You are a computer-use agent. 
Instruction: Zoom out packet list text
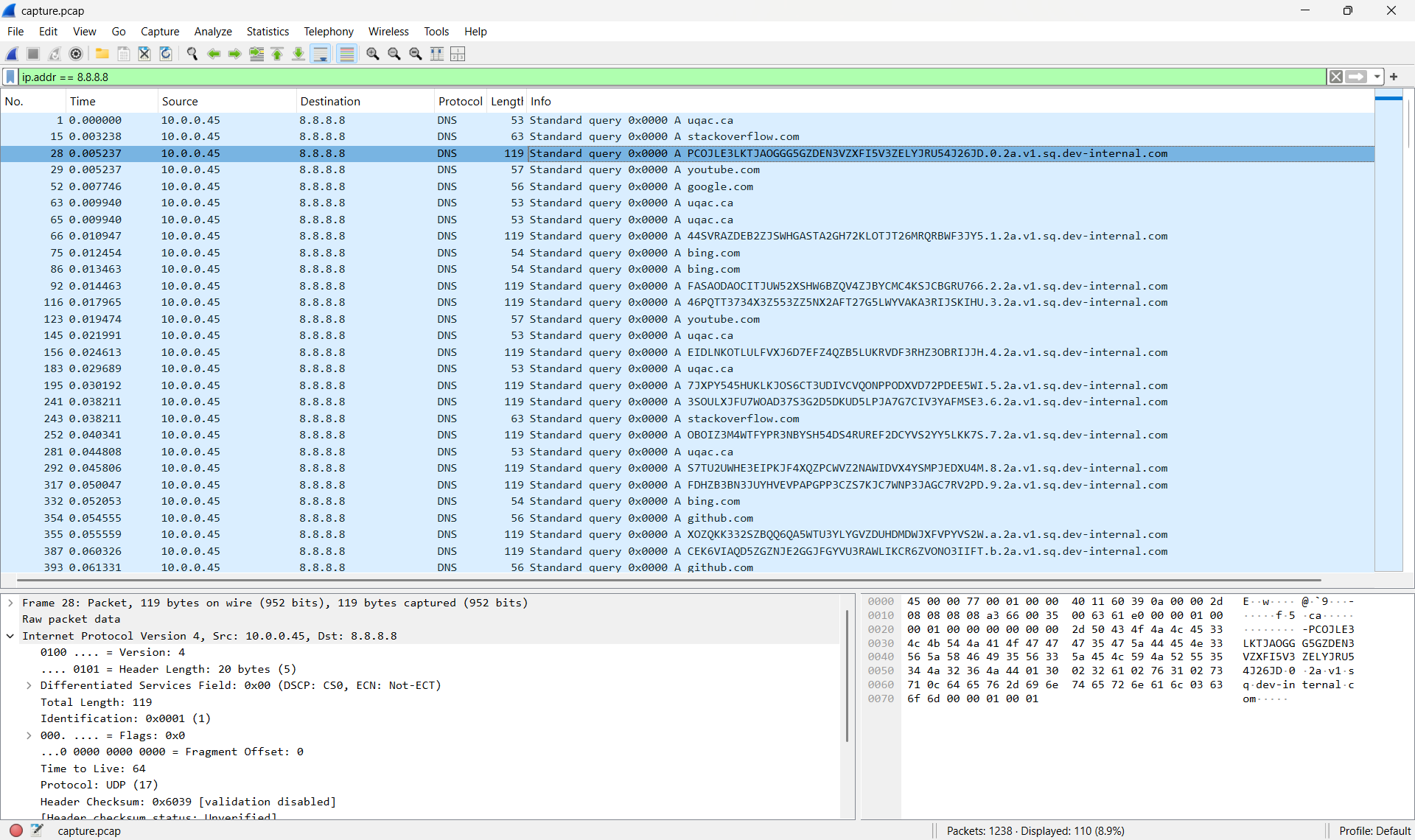[394, 54]
